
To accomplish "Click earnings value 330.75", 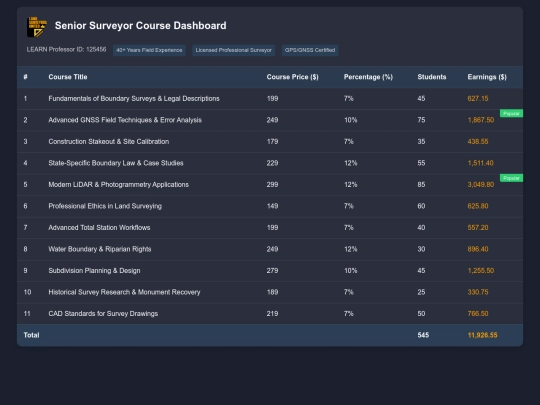I will click(x=478, y=292).
